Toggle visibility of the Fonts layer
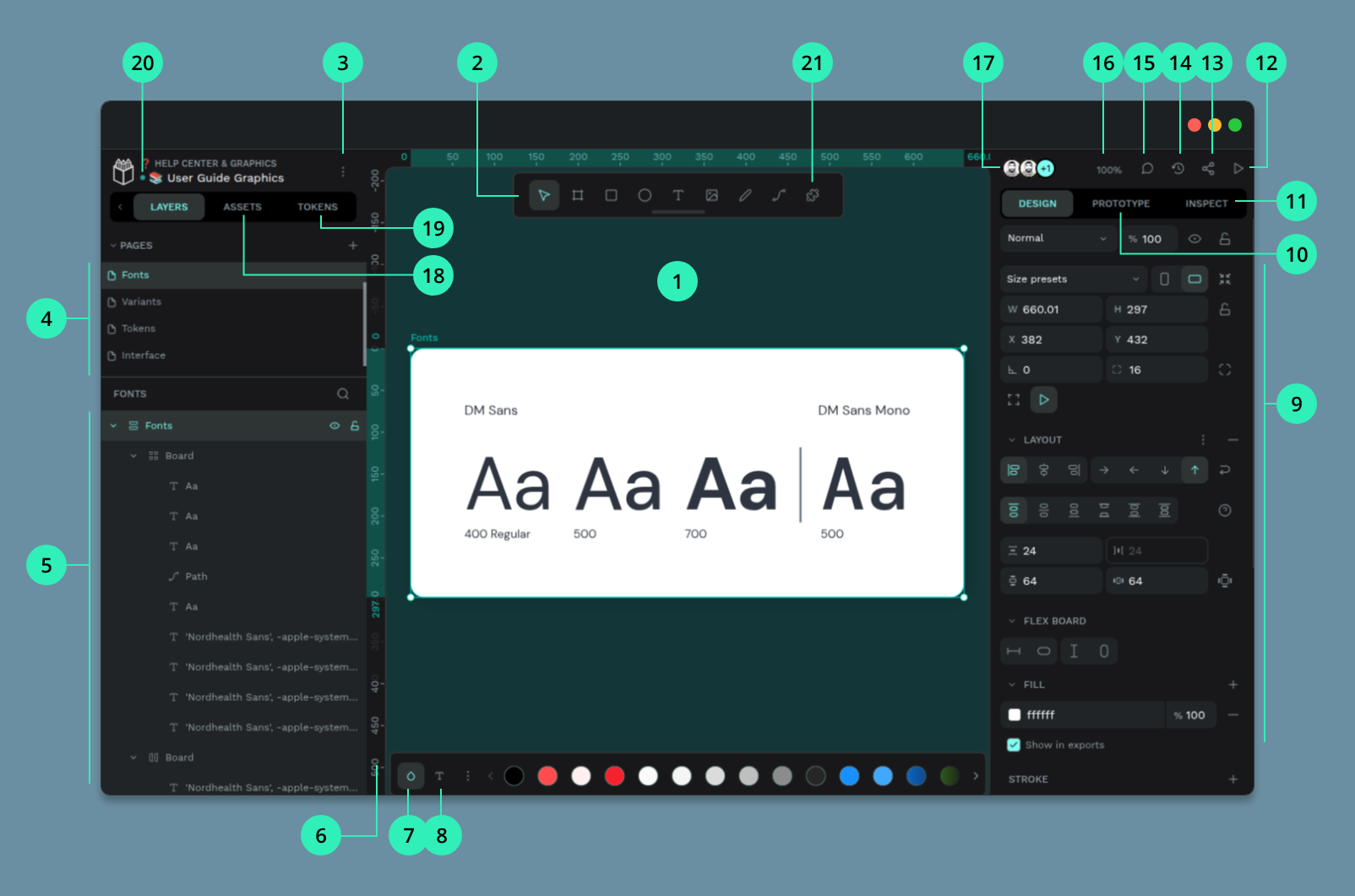This screenshot has height=896, width=1355. tap(335, 426)
